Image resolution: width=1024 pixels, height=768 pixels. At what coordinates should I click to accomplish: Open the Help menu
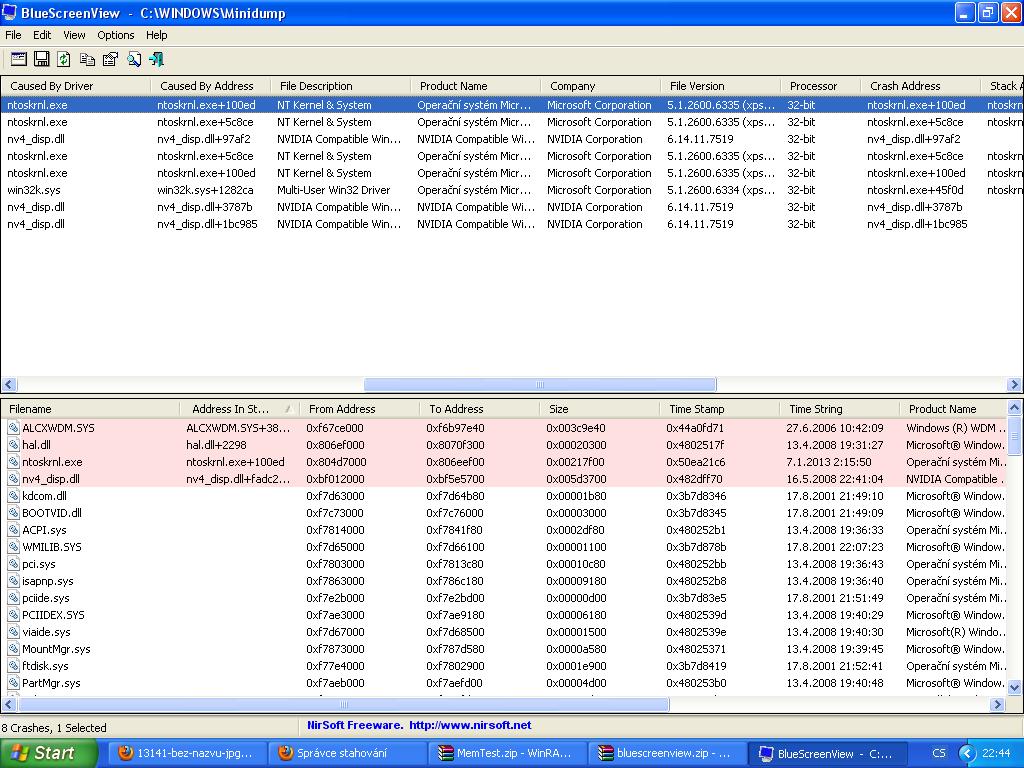[156, 35]
